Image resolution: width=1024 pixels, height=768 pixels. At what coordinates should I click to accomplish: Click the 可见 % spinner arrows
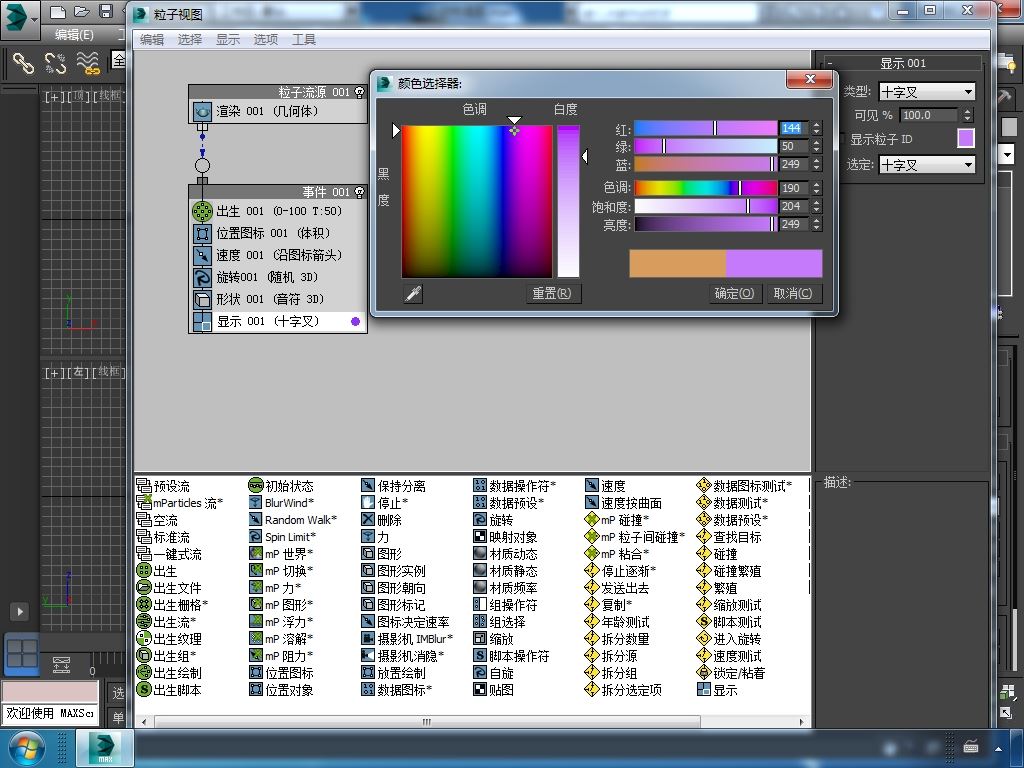(968, 116)
